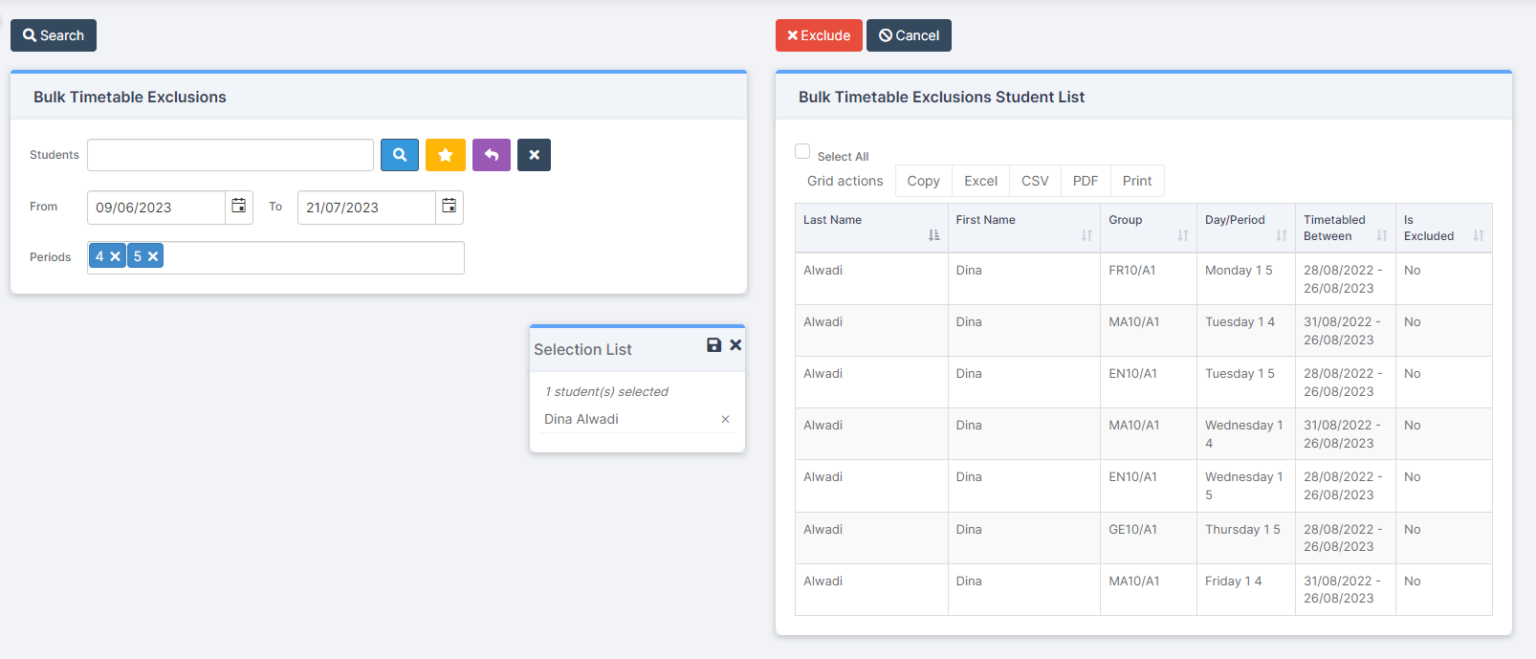Click into the Students input field

[230, 155]
